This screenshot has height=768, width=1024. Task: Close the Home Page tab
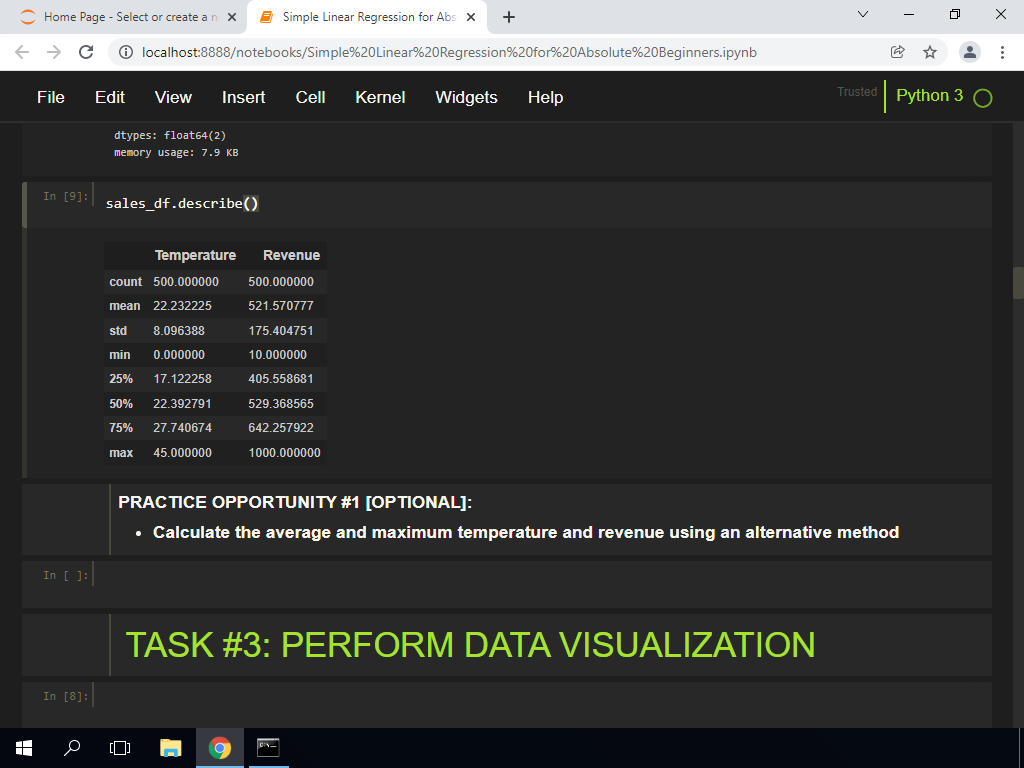(x=232, y=17)
